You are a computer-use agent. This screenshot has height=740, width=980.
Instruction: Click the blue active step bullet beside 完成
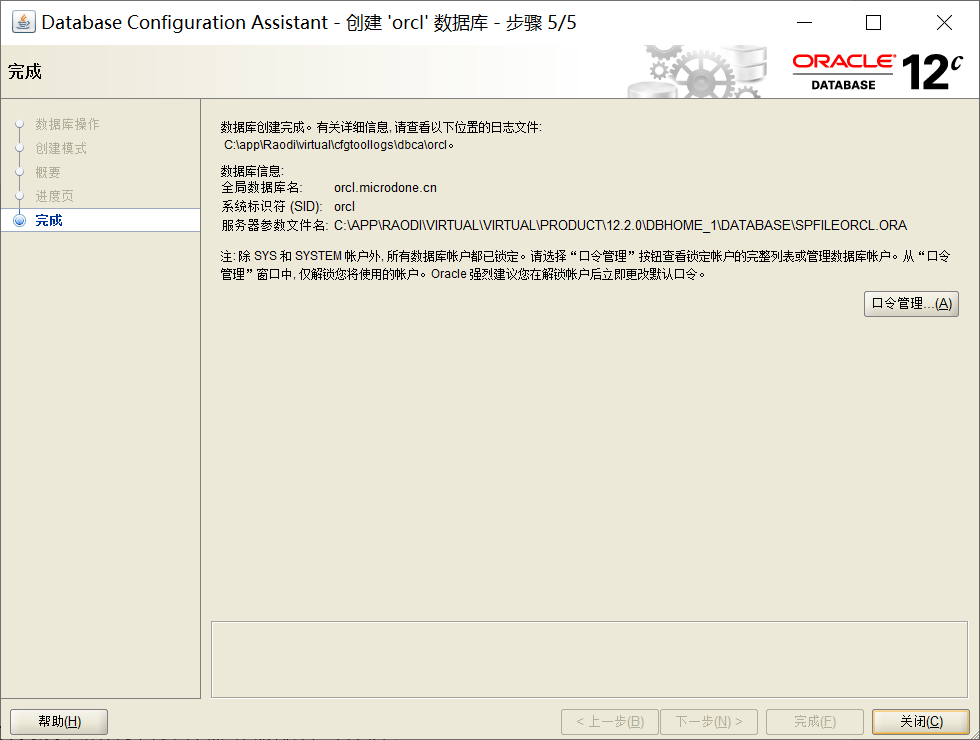20,220
